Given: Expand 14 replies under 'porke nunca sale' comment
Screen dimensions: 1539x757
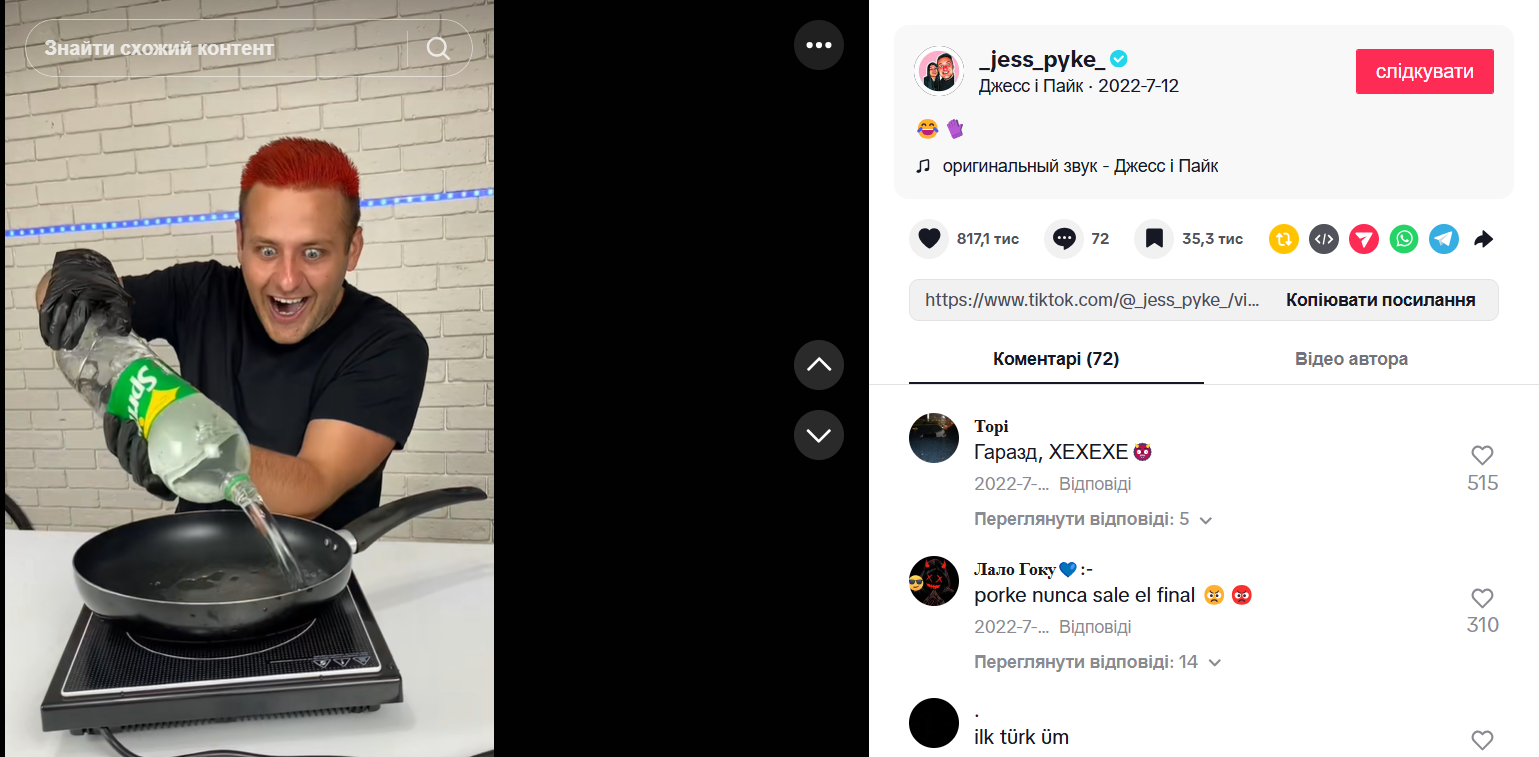Looking at the screenshot, I should [1097, 662].
